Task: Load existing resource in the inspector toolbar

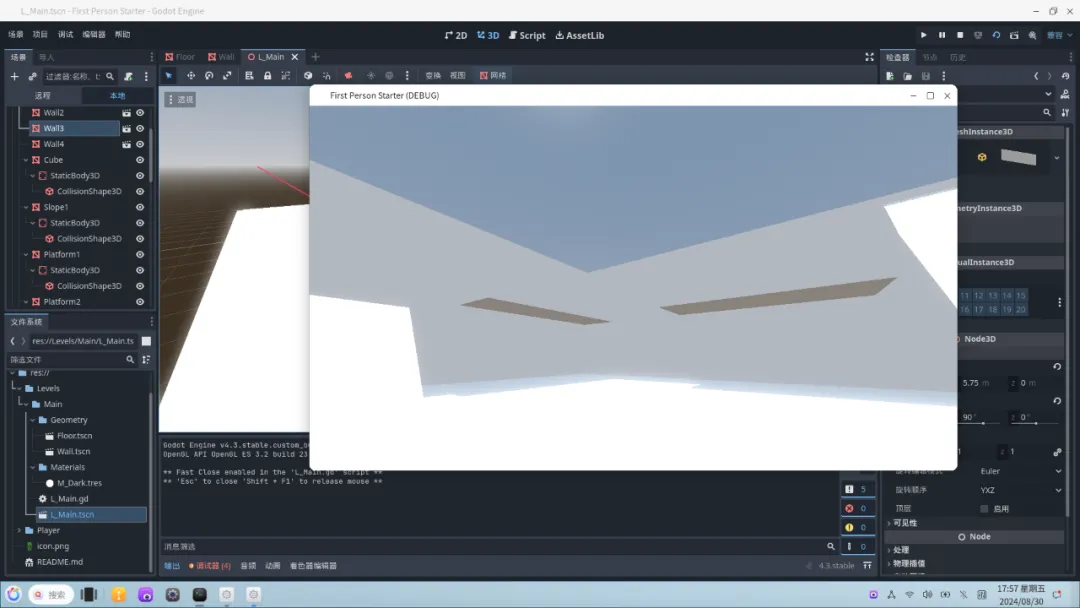Action: click(x=908, y=76)
